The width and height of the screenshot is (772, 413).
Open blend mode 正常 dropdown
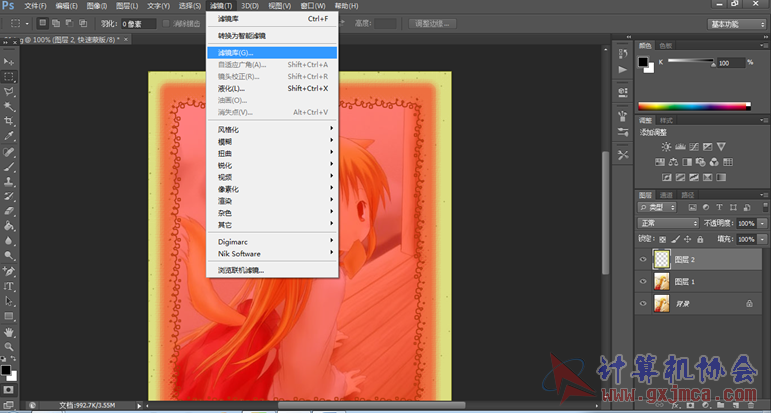point(668,223)
